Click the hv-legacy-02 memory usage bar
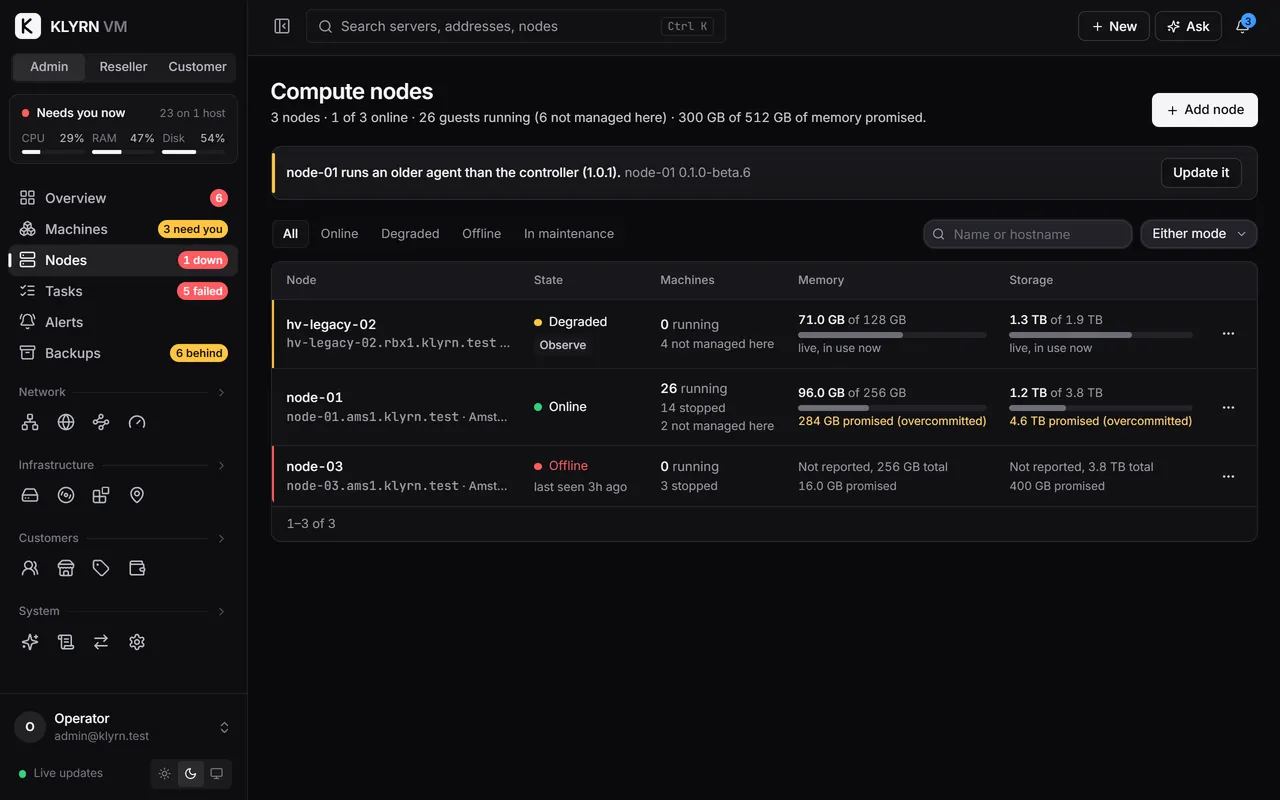The width and height of the screenshot is (1280, 800). (x=892, y=335)
